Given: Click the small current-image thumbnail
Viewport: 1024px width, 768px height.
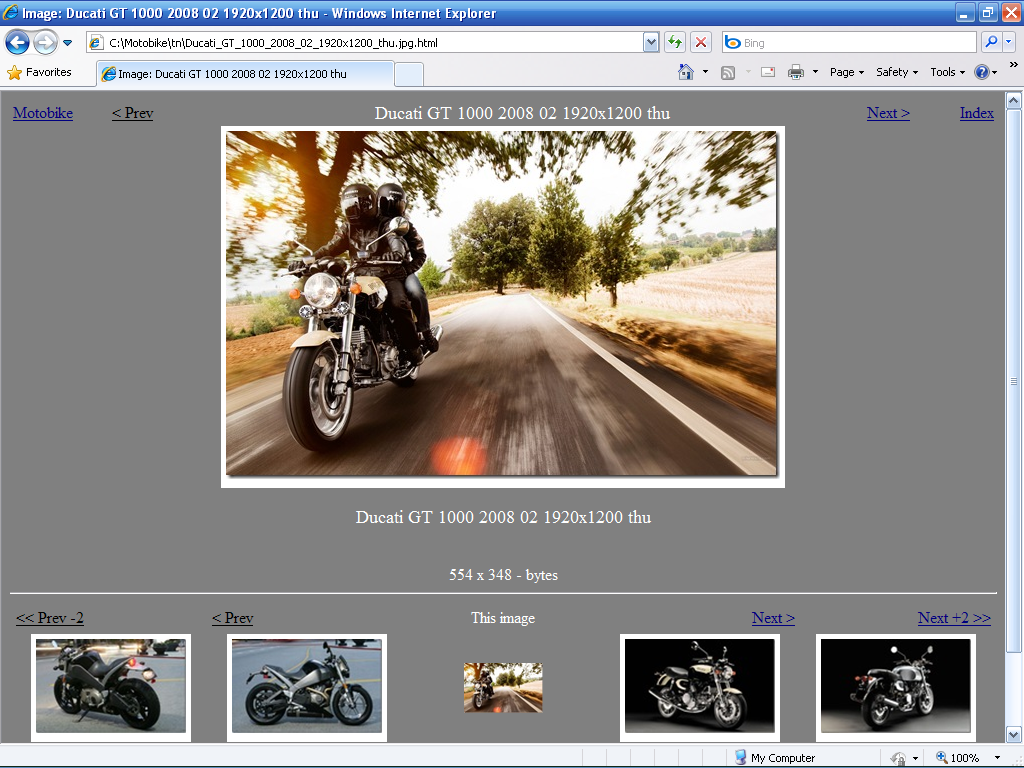Looking at the screenshot, I should click(503, 687).
